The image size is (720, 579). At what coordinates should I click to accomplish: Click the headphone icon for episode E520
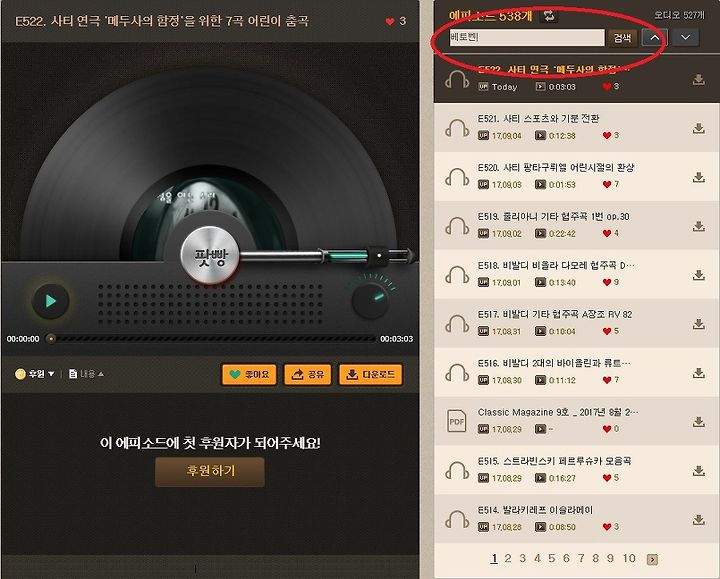click(457, 177)
